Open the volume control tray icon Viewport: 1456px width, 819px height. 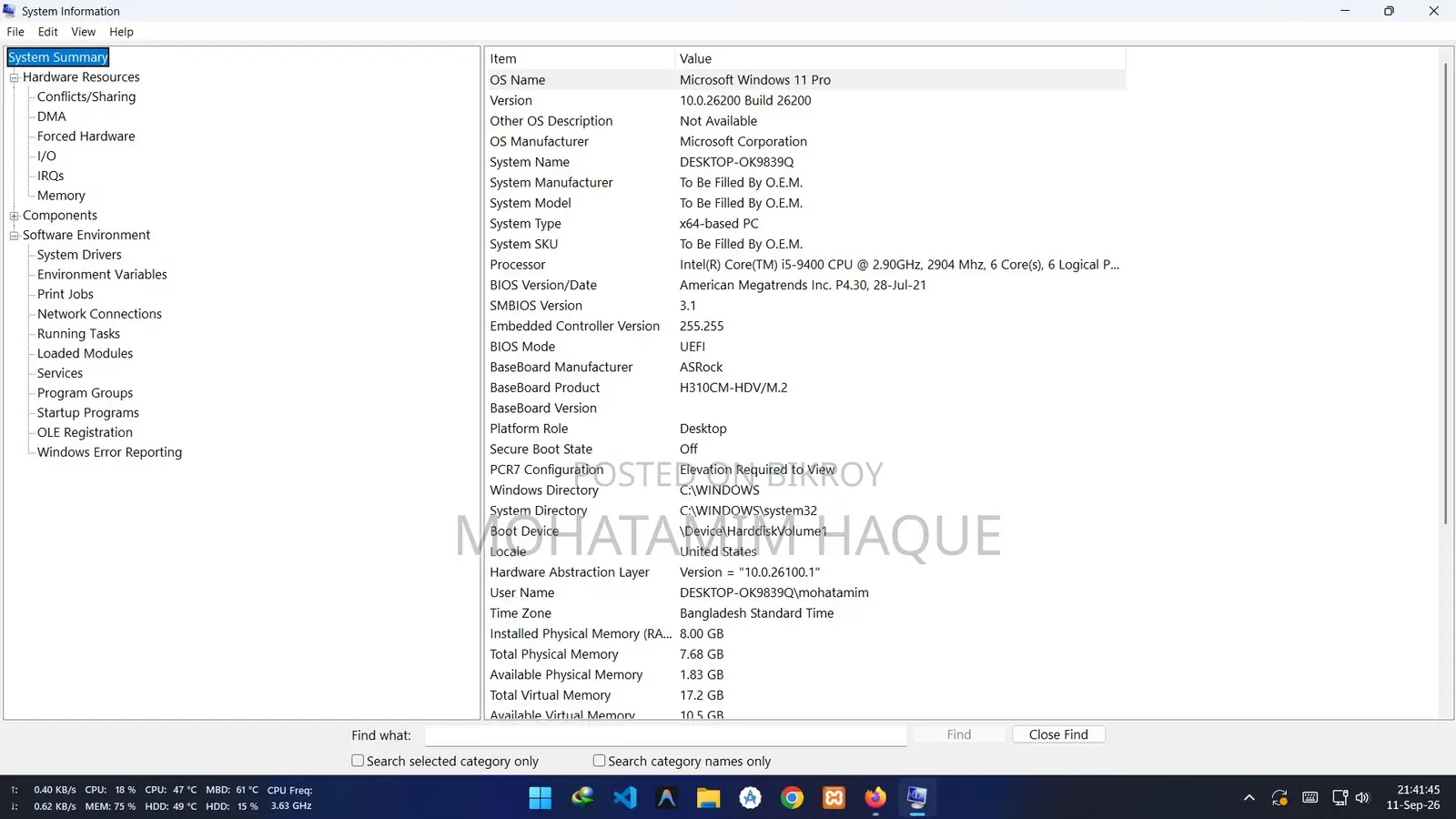[x=1362, y=798]
